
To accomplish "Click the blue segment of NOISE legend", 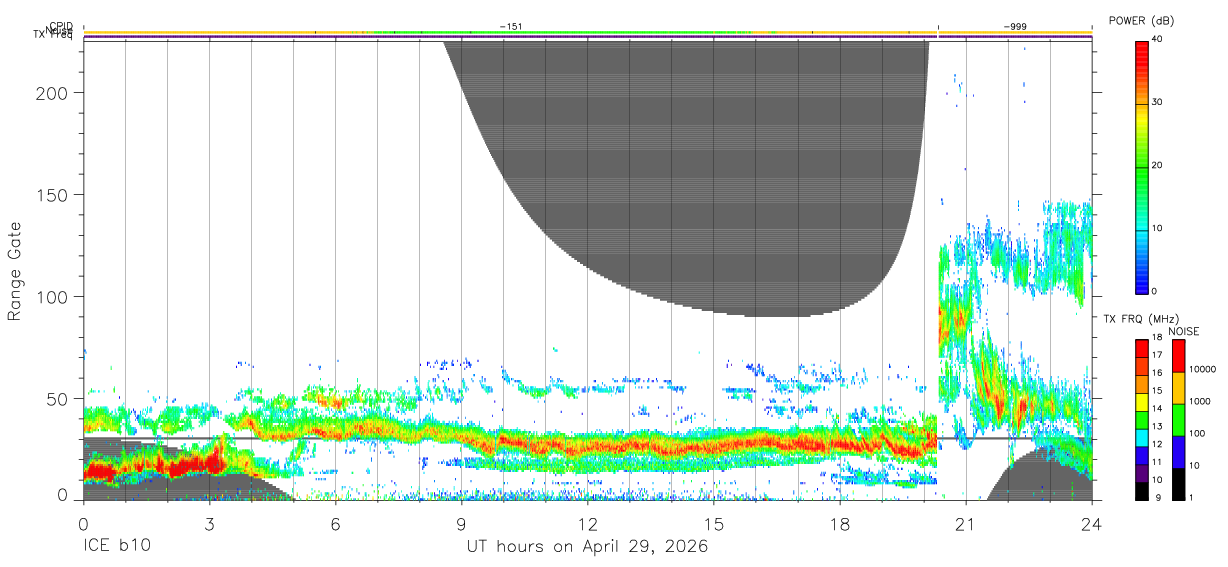I will tap(1177, 452).
